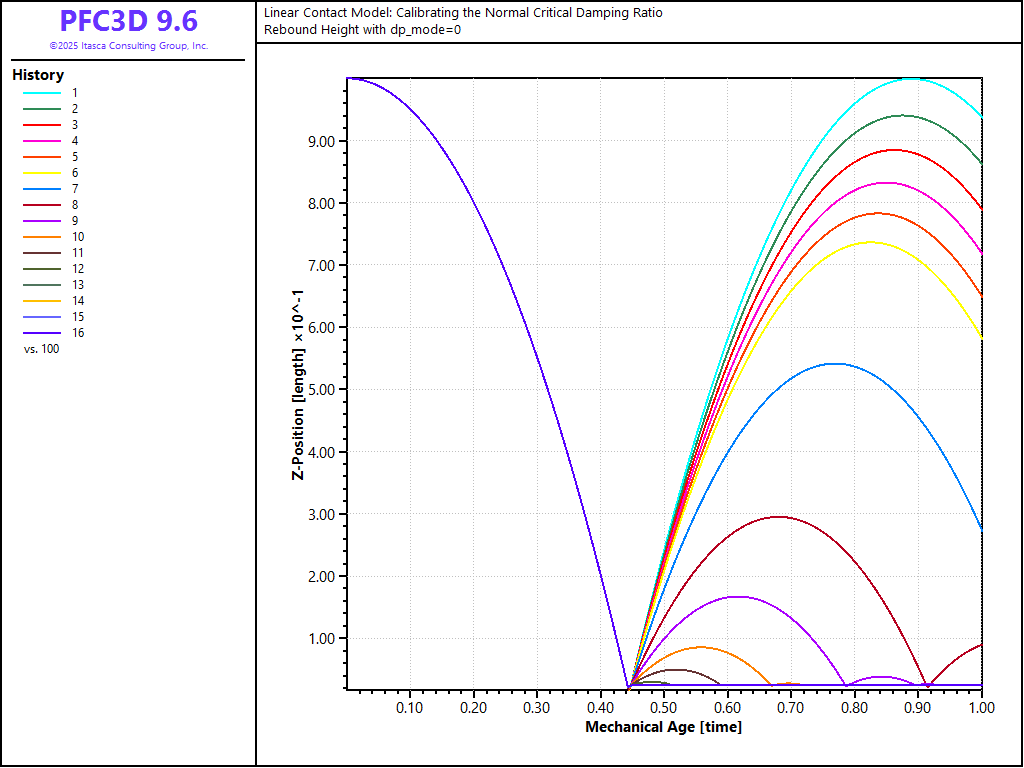The width and height of the screenshot is (1024, 768).
Task: Open the Itasca Consulting Group copyright text
Action: [x=128, y=46]
